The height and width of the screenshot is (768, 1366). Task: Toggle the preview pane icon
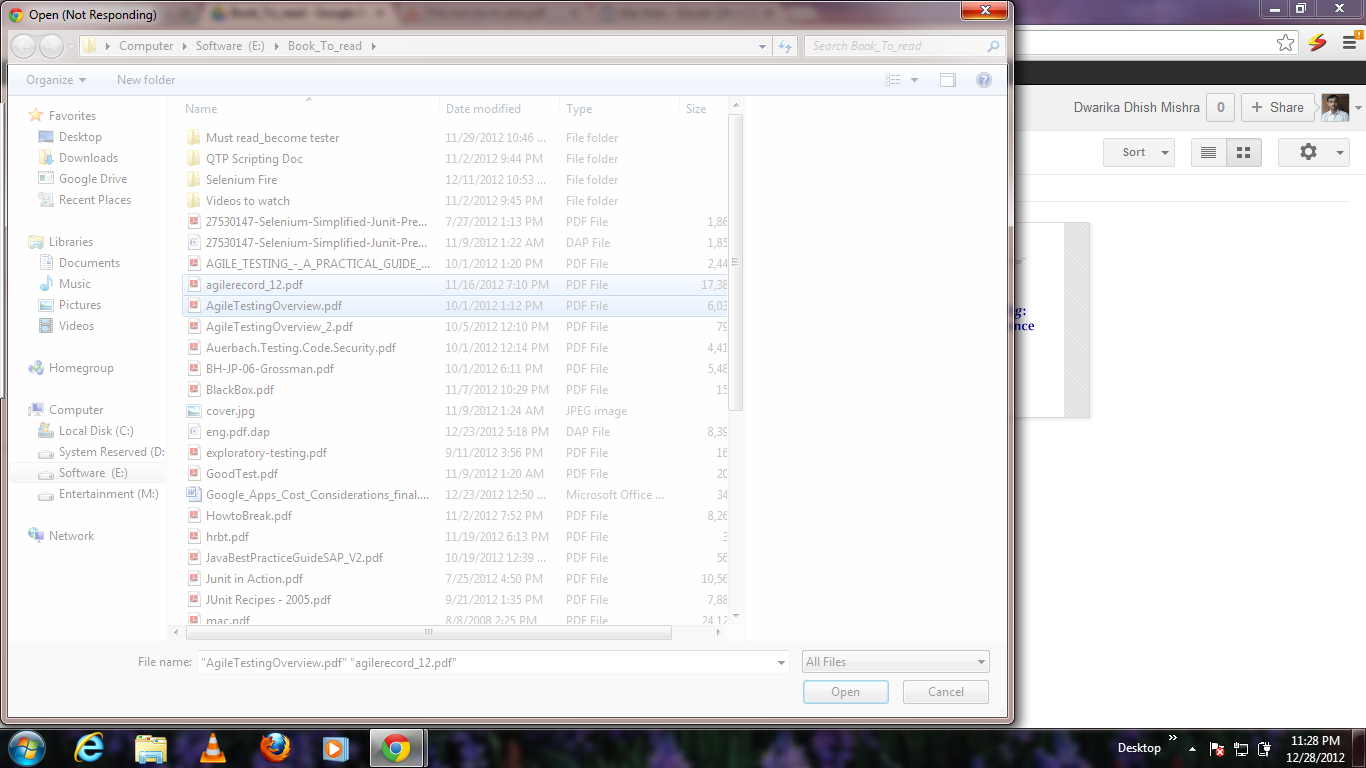click(x=947, y=80)
